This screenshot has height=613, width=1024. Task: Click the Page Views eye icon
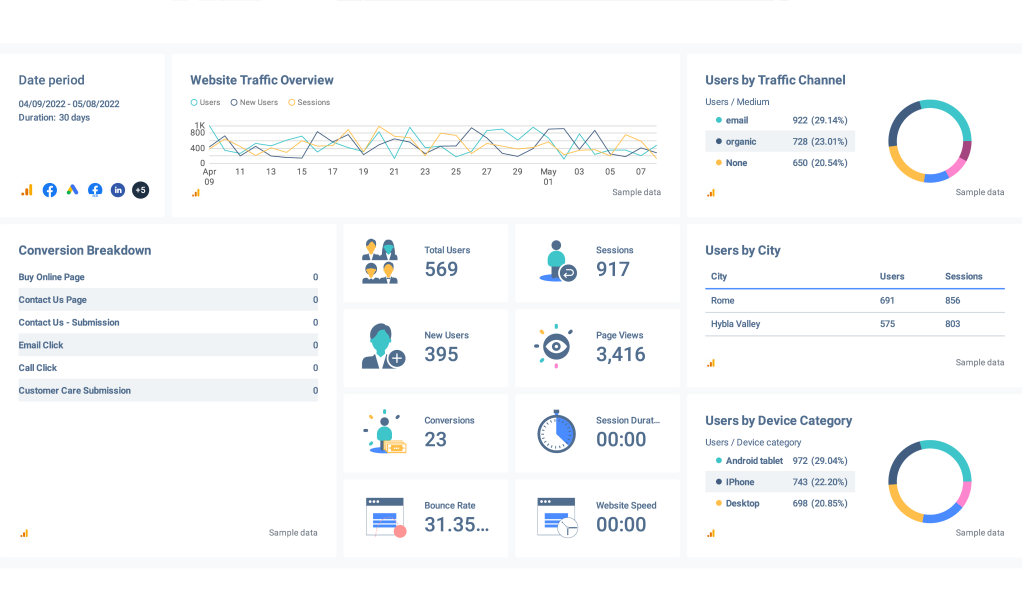pos(552,346)
